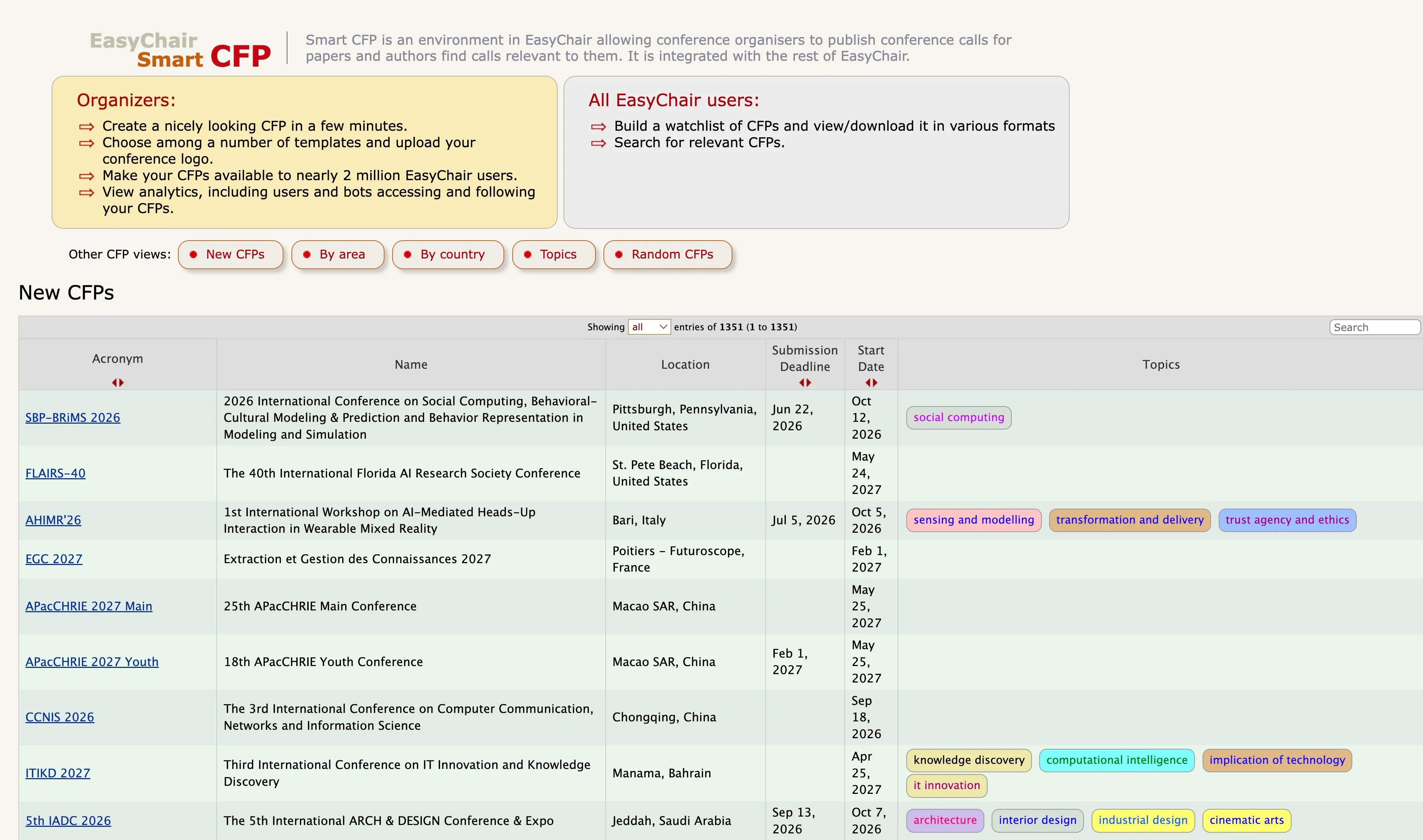Select the transformation and delivery tag
The height and width of the screenshot is (840, 1423).
1130,520
